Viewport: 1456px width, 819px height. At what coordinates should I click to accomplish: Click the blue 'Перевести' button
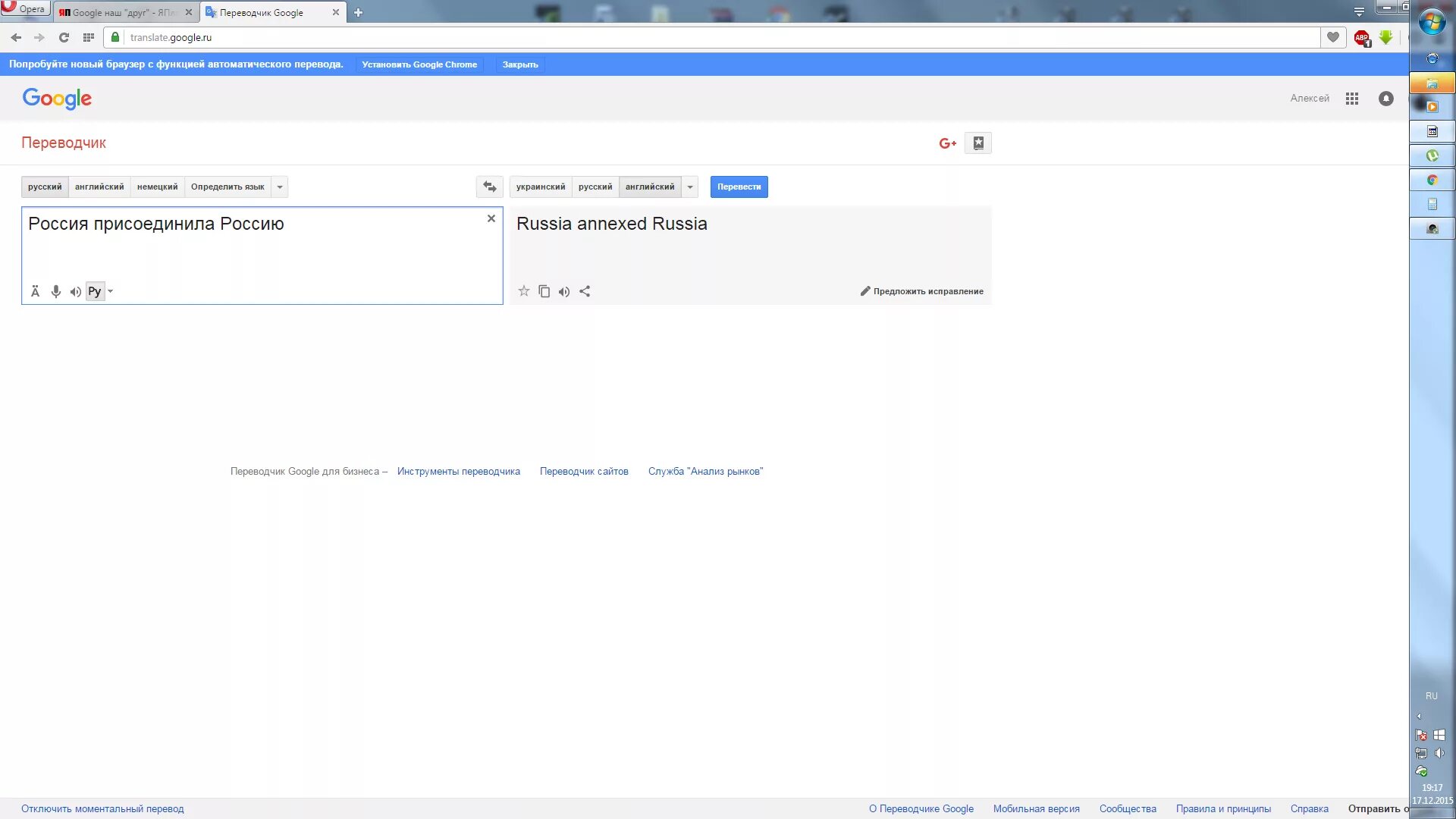(x=739, y=187)
